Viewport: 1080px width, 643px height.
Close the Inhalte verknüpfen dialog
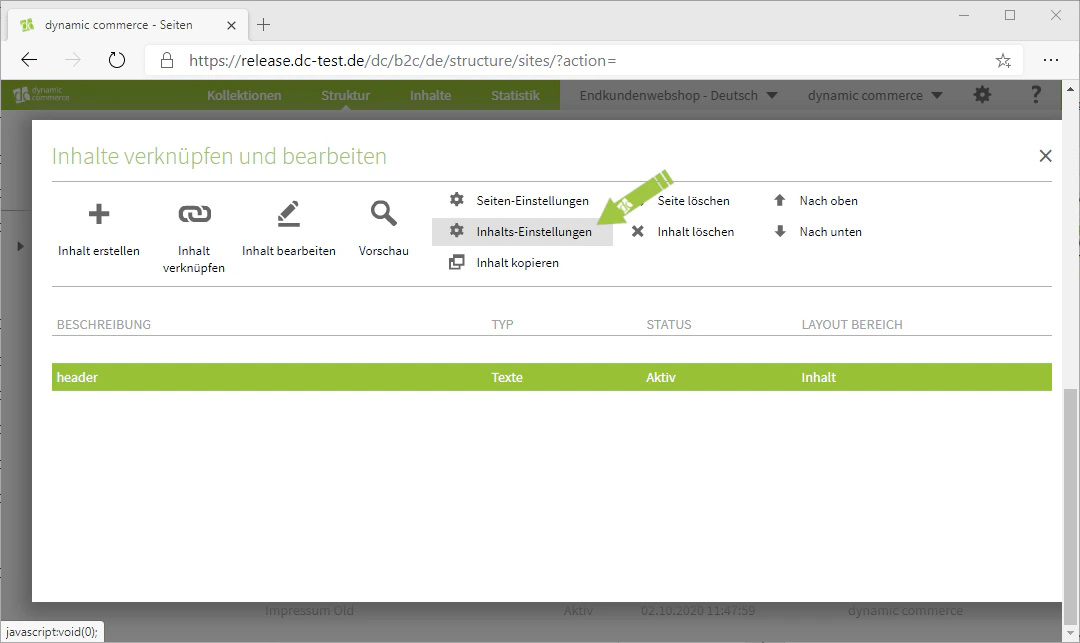click(1046, 156)
